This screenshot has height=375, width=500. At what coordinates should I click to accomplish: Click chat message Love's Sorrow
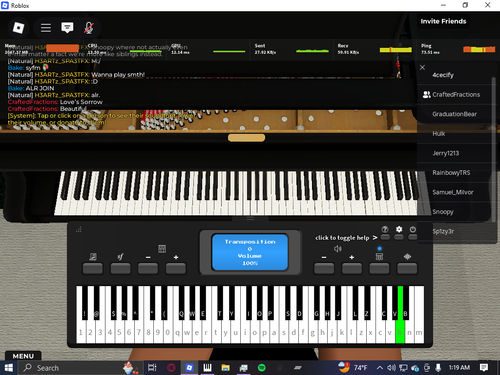pos(55,102)
